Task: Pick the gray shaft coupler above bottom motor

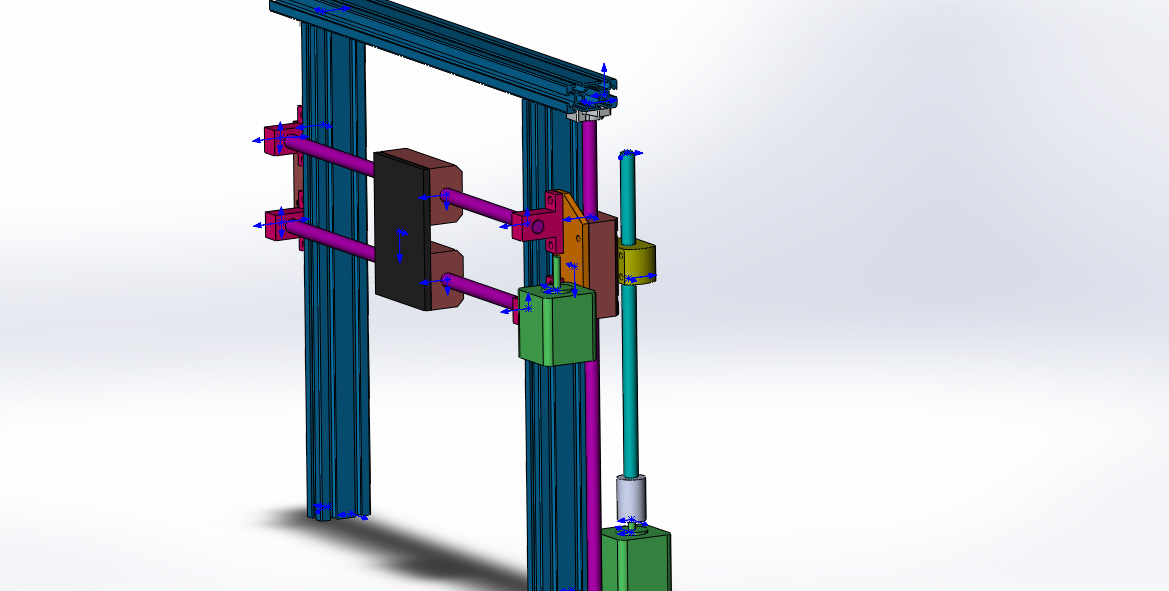Action: [632, 496]
